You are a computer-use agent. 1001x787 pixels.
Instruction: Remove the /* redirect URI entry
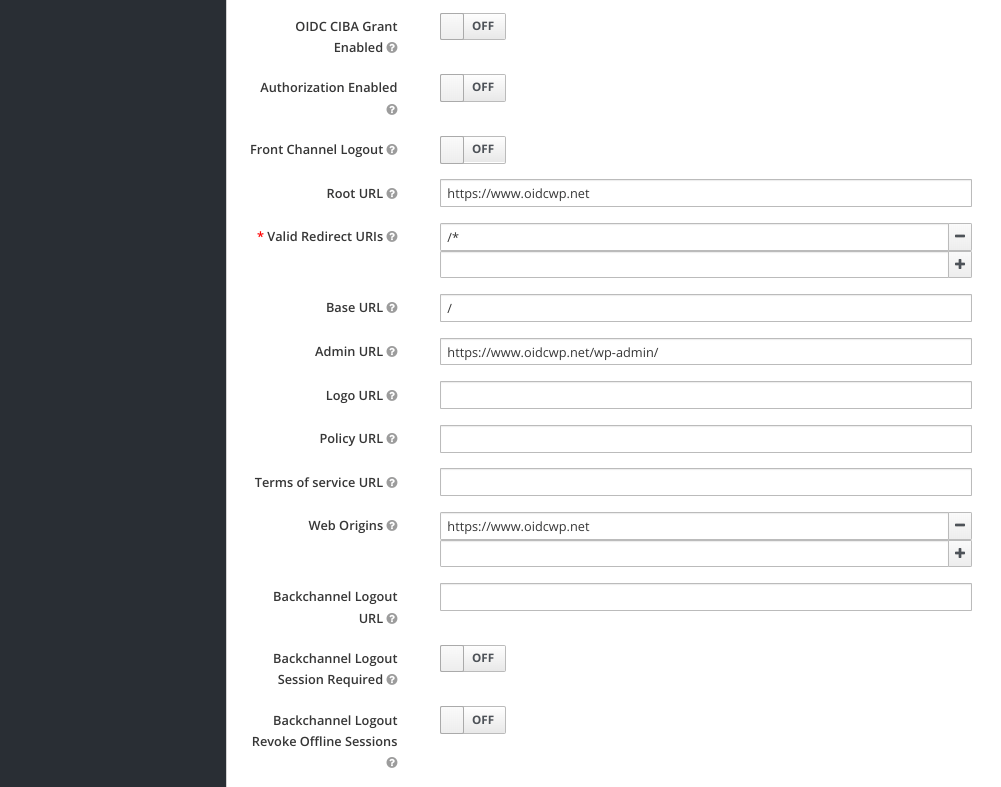coord(959,237)
